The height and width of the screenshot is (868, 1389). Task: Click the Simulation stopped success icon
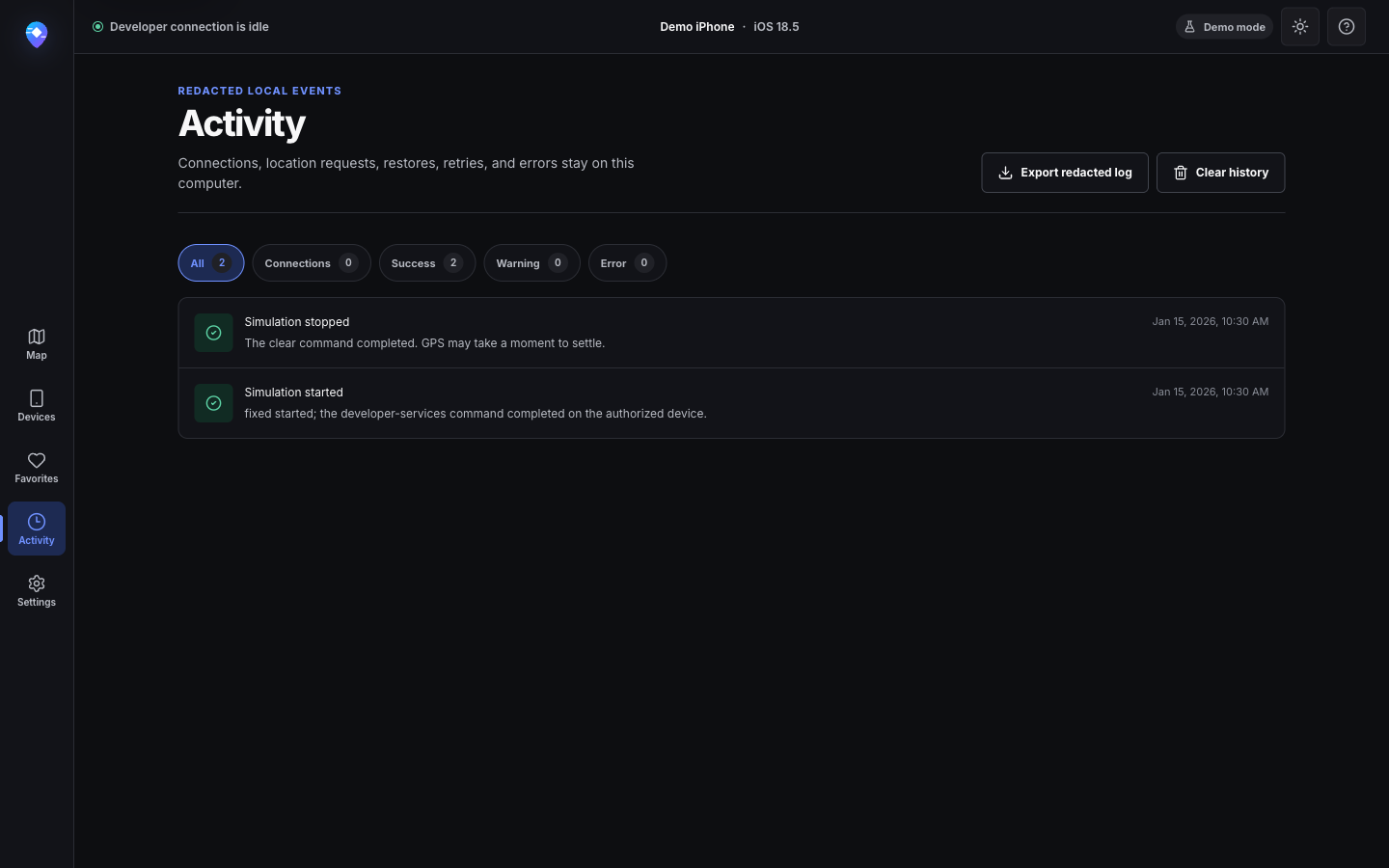[x=213, y=333]
